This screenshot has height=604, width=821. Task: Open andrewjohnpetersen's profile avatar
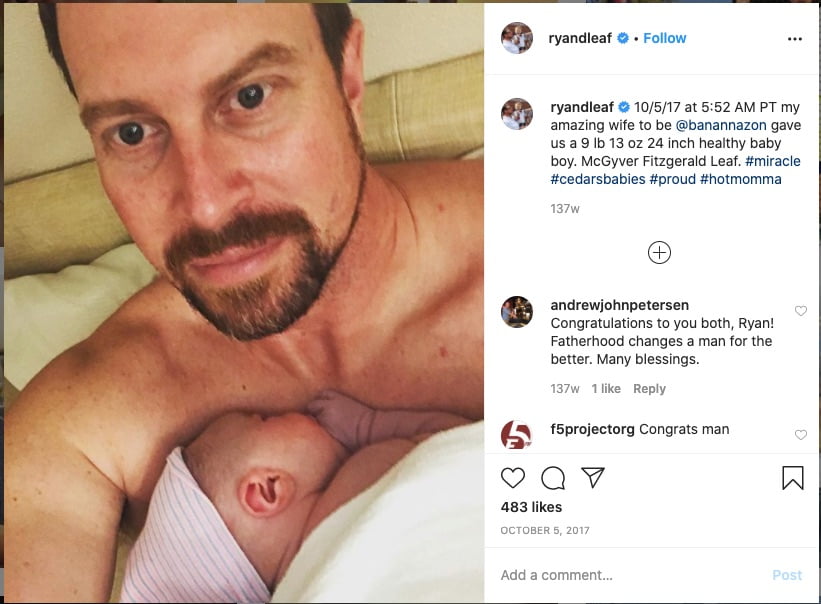coord(517,312)
